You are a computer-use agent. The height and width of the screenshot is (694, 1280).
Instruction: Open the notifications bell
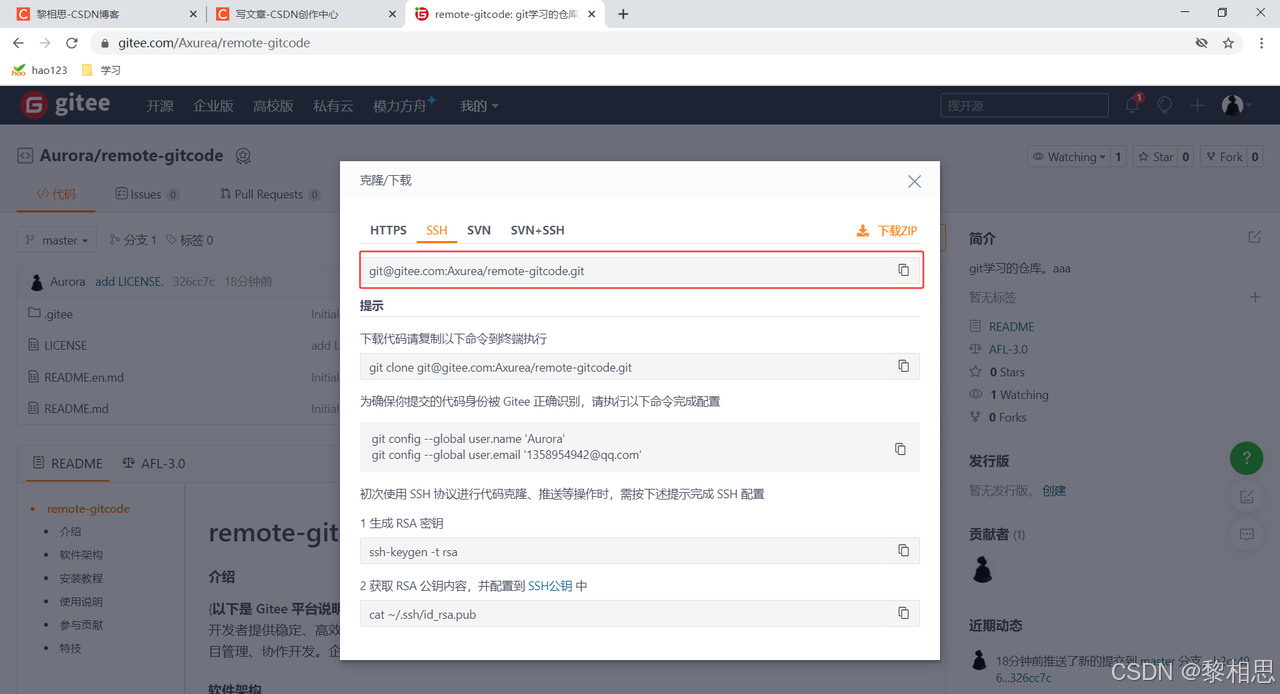tap(1133, 105)
